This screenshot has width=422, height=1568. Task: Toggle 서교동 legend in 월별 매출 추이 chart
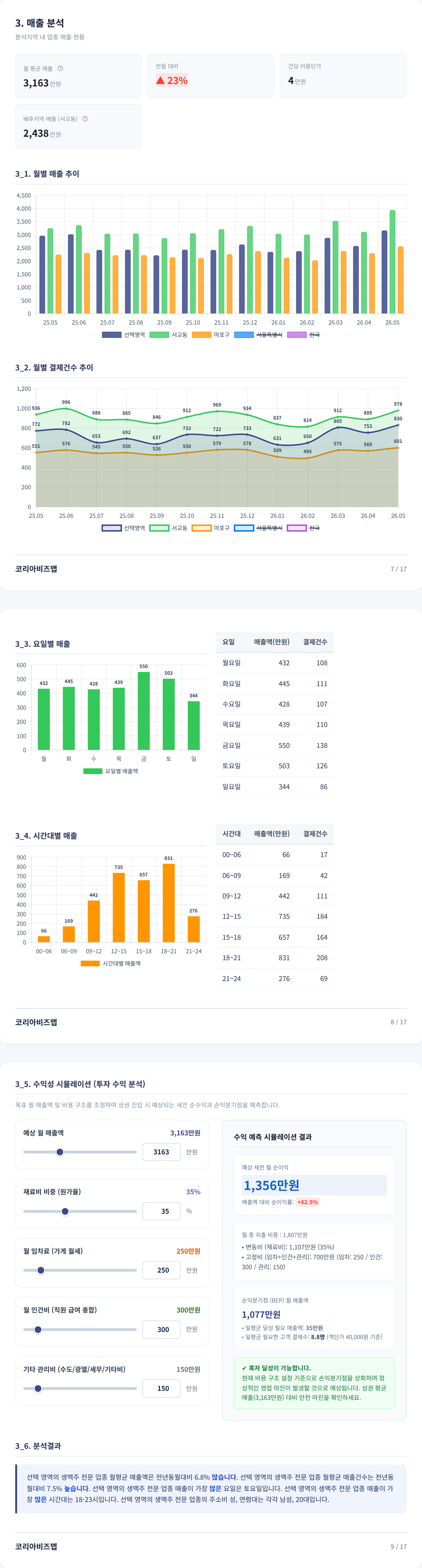pyautogui.click(x=169, y=335)
